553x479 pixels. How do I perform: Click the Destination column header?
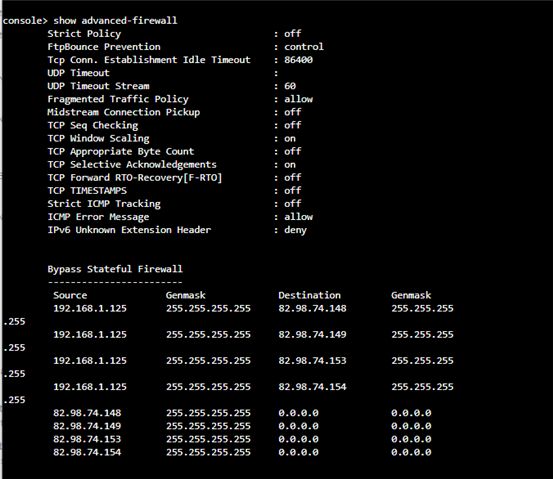(x=309, y=295)
